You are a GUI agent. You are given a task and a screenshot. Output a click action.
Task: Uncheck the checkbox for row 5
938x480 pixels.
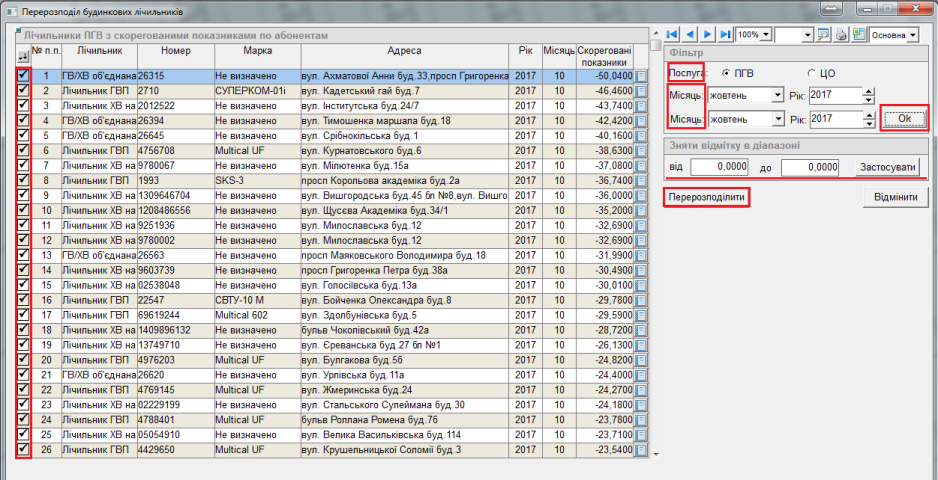(x=24, y=135)
